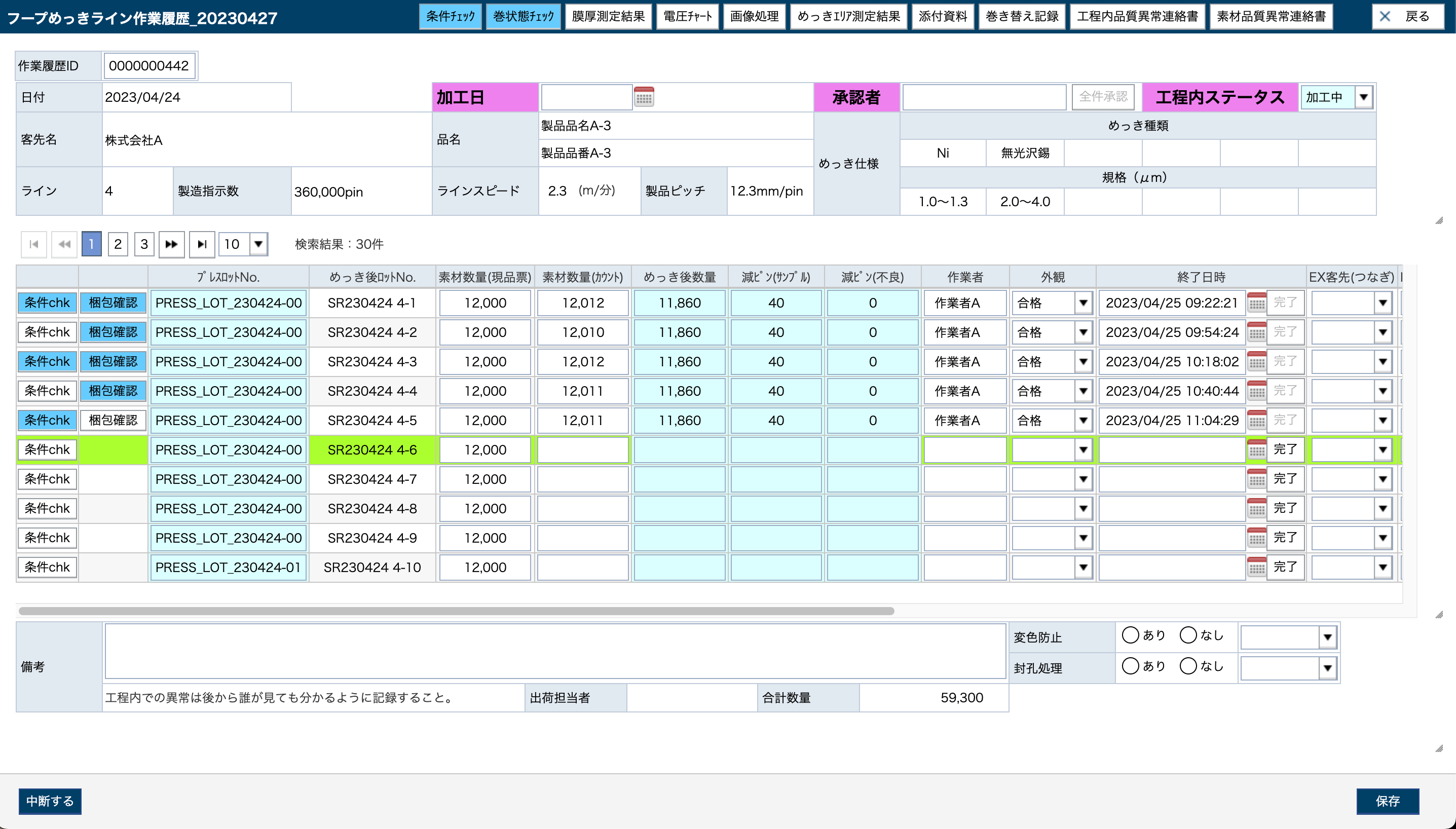Open the 巻き替え記録 tab
This screenshot has width=1456, height=829.
(1022, 17)
